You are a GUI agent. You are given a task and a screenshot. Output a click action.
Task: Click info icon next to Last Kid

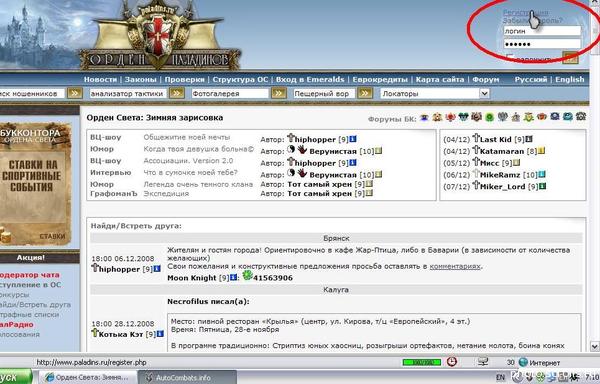tap(529, 139)
